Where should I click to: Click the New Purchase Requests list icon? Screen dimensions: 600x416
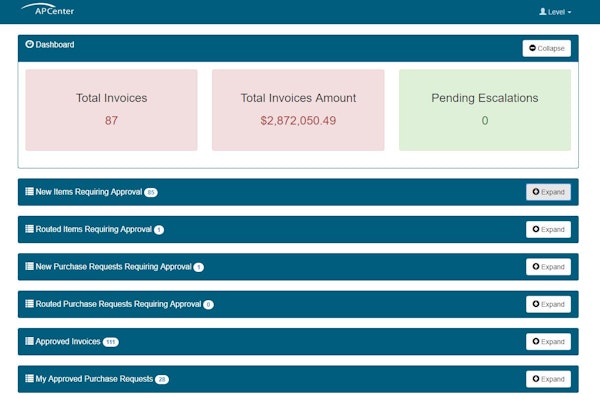29,267
